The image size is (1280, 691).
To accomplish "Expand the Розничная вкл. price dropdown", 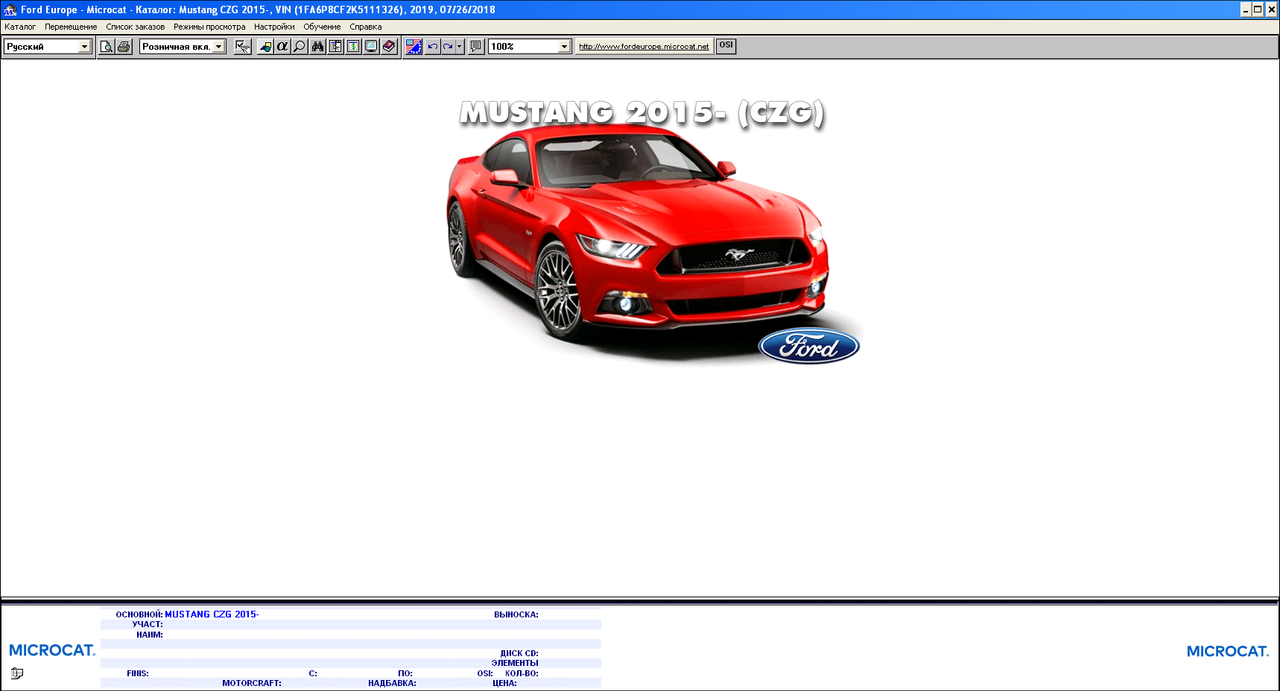I will pyautogui.click(x=219, y=46).
